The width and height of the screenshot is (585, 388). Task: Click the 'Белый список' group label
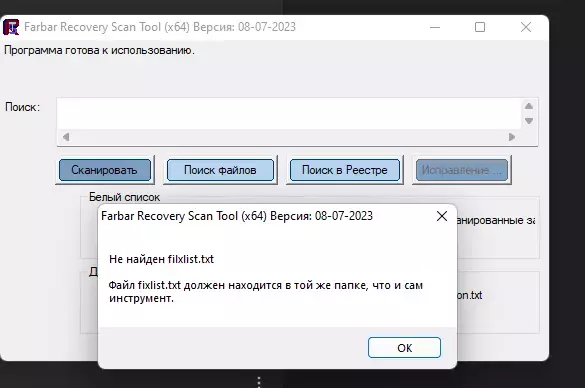coord(124,197)
